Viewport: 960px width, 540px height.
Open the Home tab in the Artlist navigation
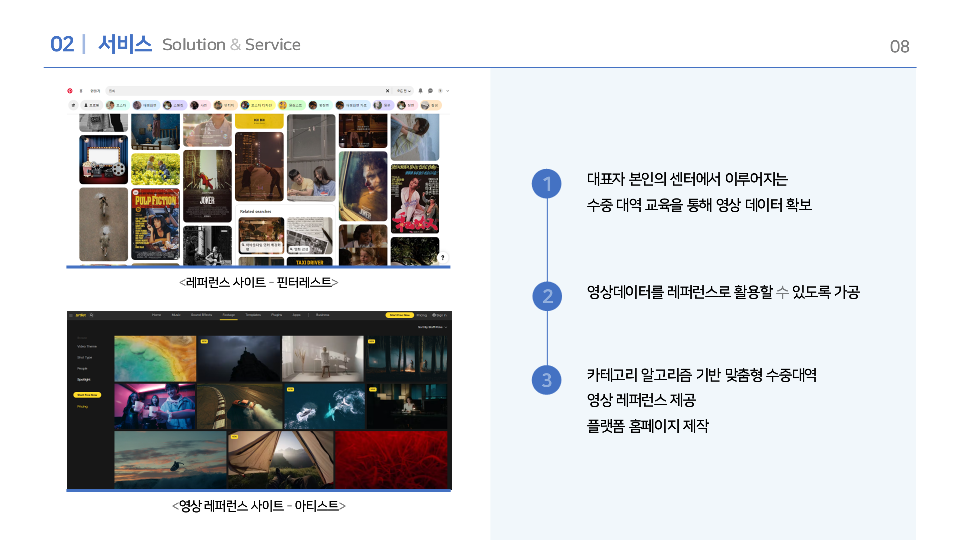156,315
